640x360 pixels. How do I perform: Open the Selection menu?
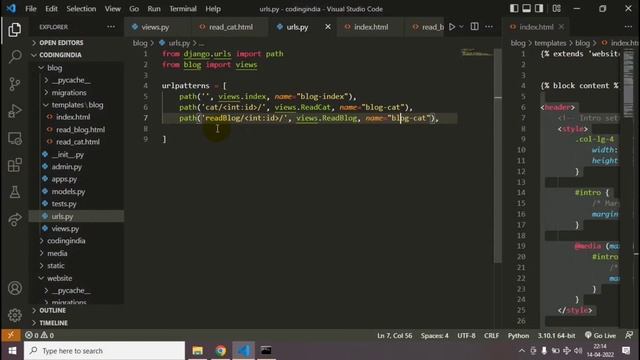coord(81,9)
